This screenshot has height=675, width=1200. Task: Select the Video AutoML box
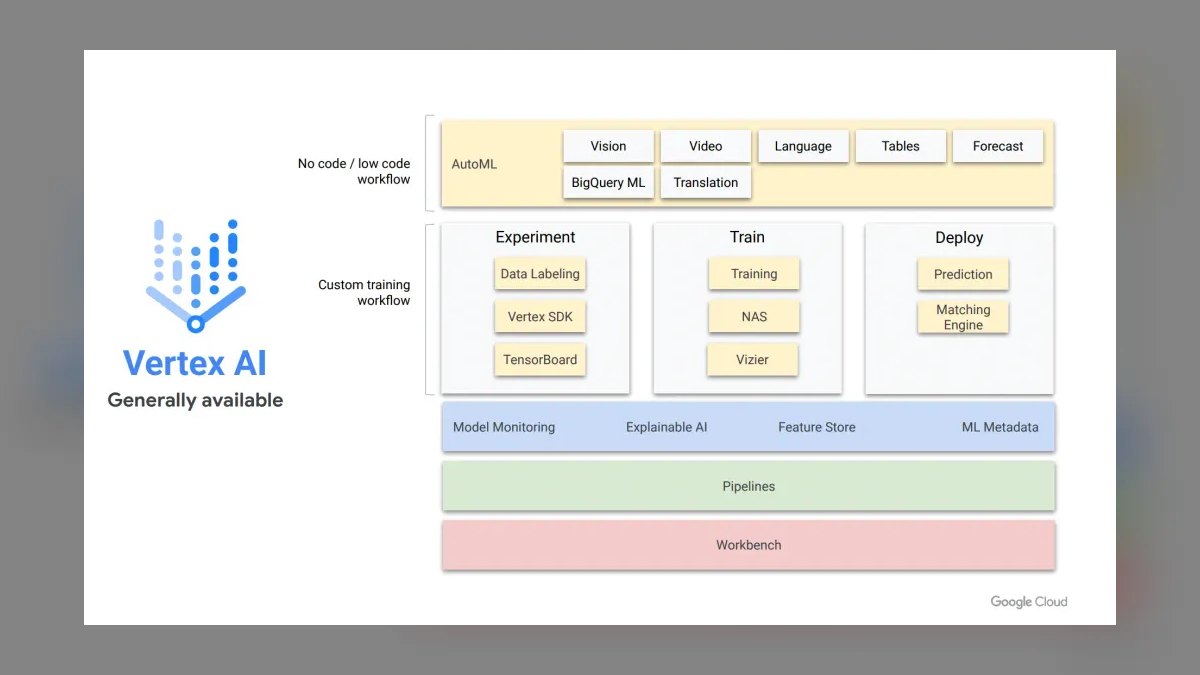[x=705, y=146]
